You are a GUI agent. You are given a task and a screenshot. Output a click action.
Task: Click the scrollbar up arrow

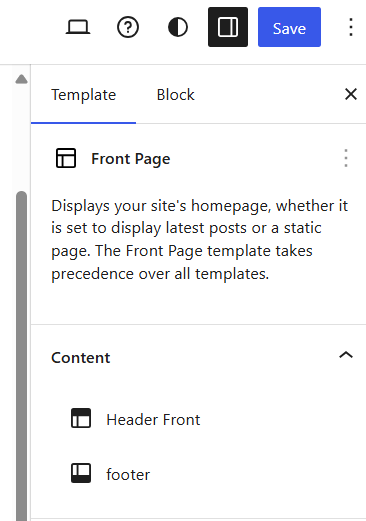coord(21,79)
